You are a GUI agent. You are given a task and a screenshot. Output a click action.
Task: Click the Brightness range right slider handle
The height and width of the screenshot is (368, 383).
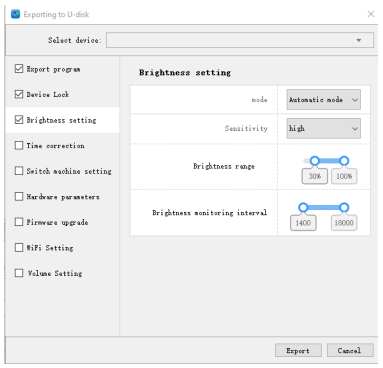344,161
